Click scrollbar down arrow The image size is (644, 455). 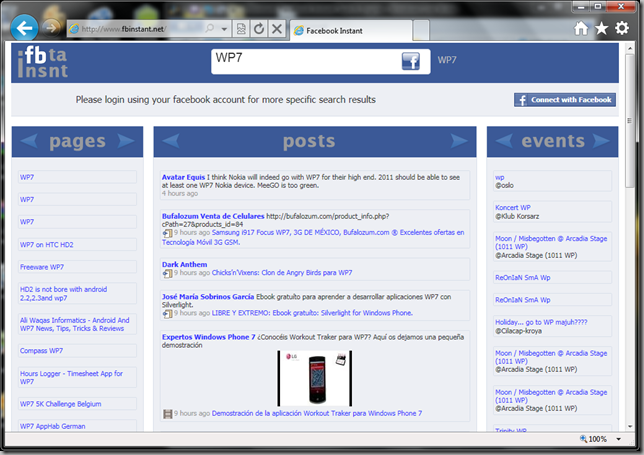[630, 426]
